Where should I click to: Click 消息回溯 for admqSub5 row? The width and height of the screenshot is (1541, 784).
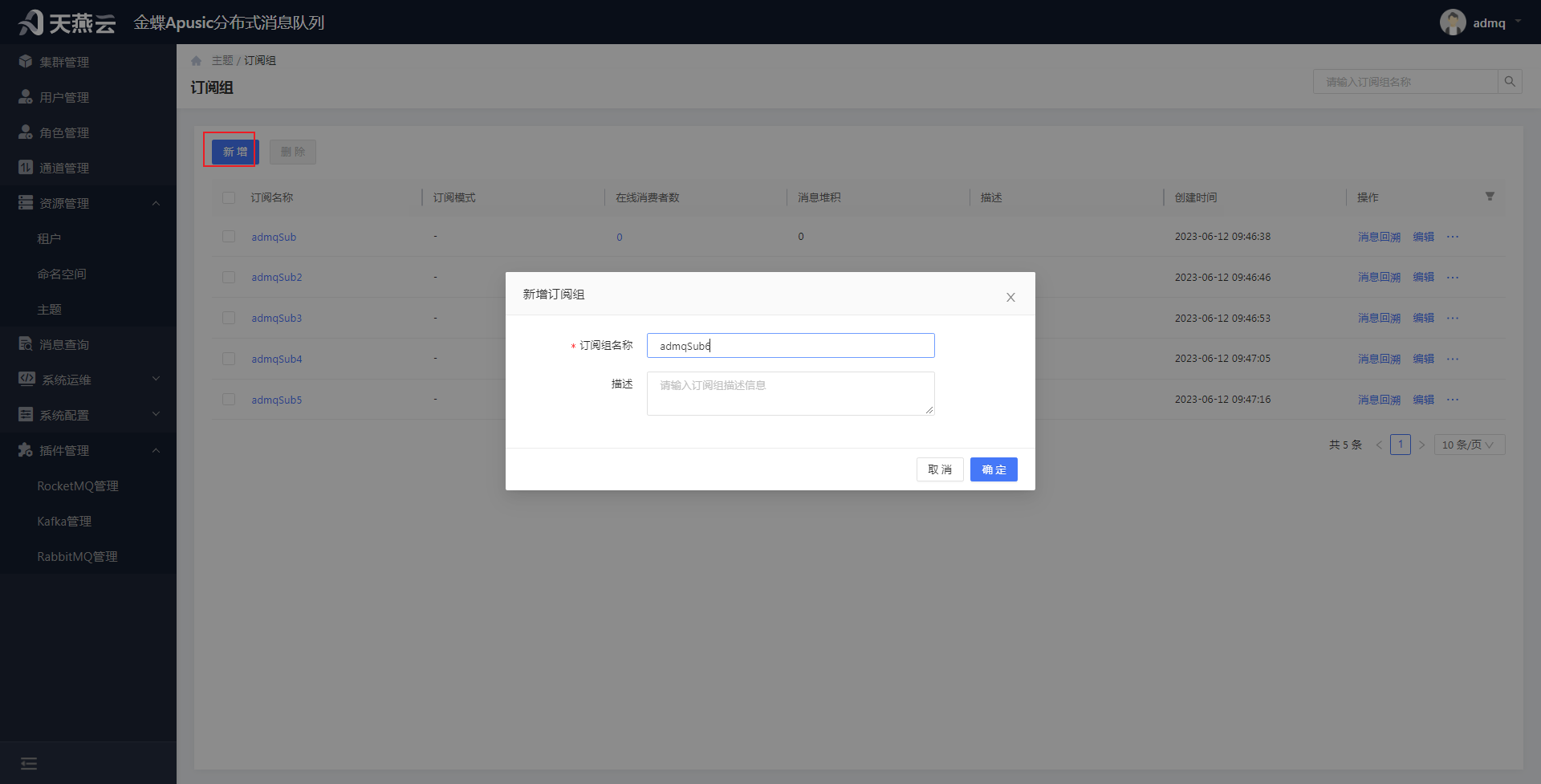(x=1379, y=400)
